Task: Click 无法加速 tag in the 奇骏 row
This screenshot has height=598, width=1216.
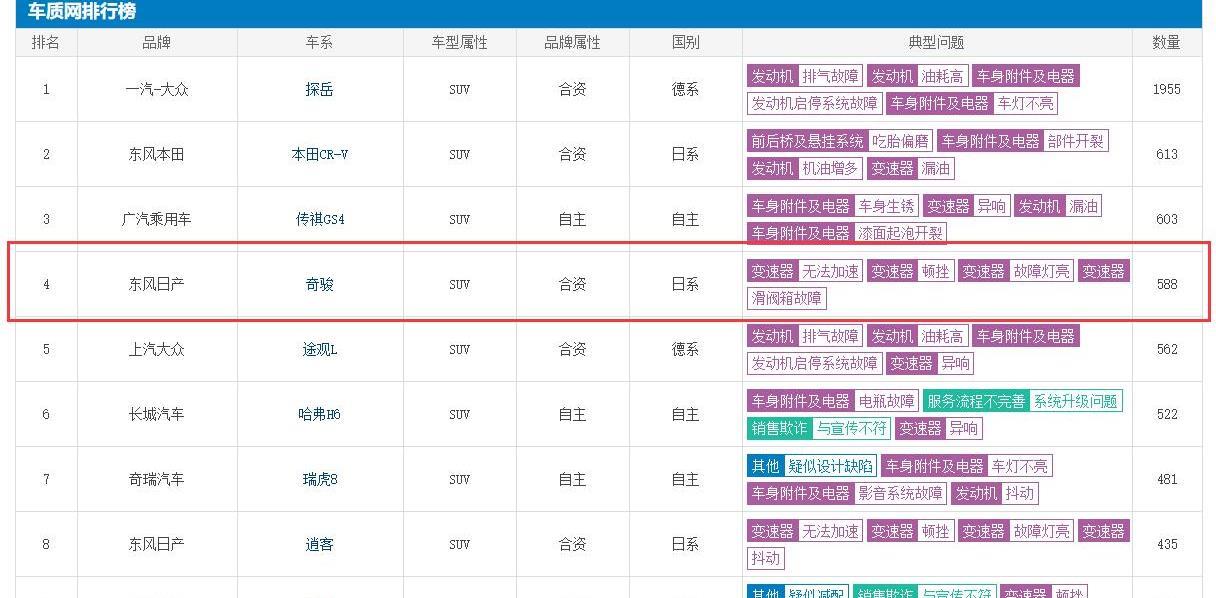Action: pyautogui.click(x=830, y=271)
